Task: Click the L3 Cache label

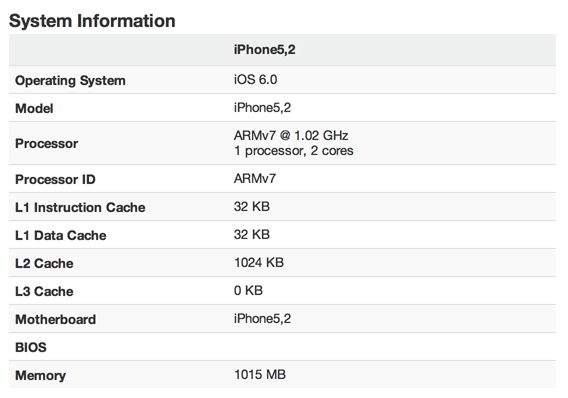Action: click(x=44, y=292)
